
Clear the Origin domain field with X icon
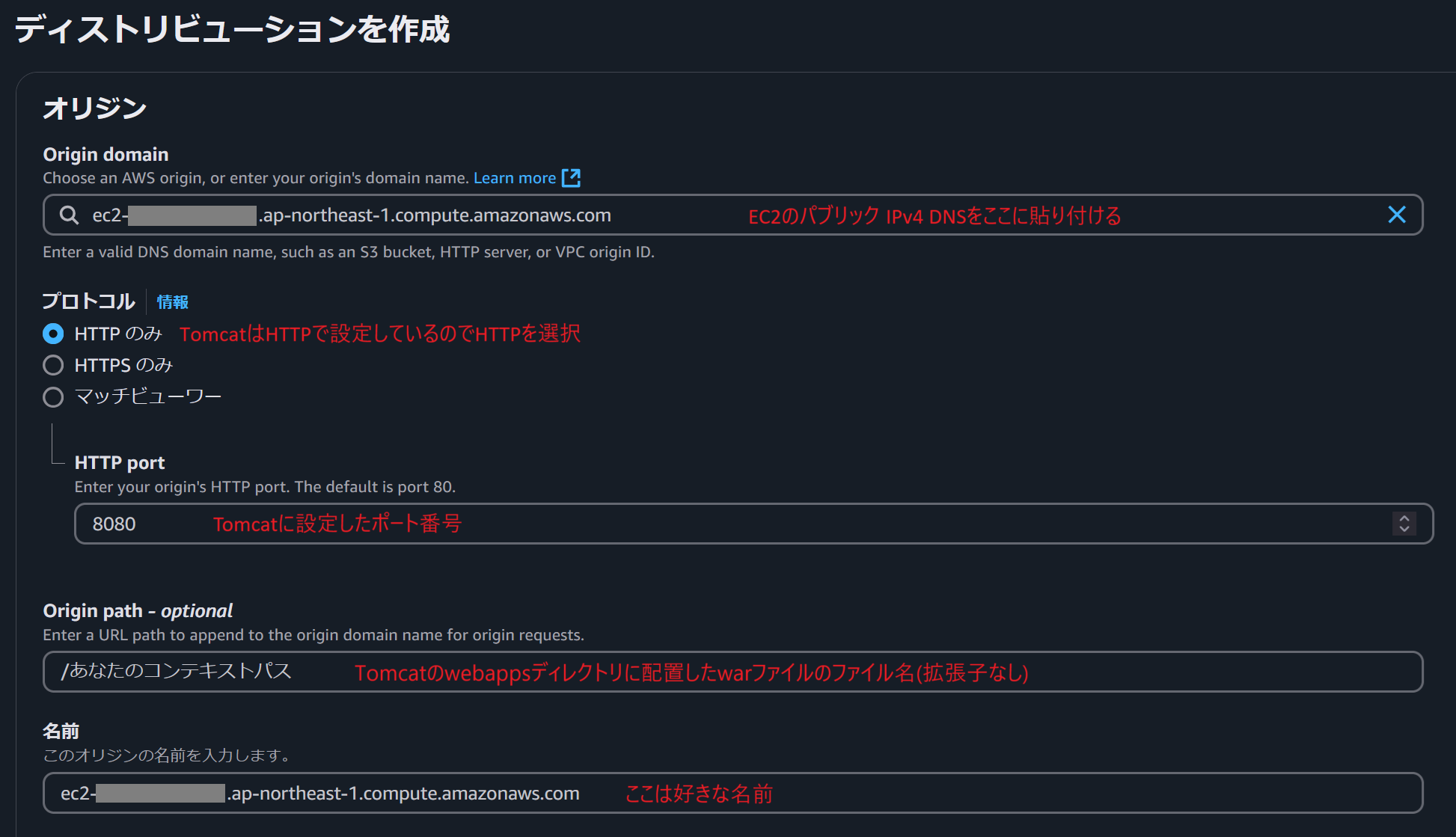pyautogui.click(x=1396, y=215)
